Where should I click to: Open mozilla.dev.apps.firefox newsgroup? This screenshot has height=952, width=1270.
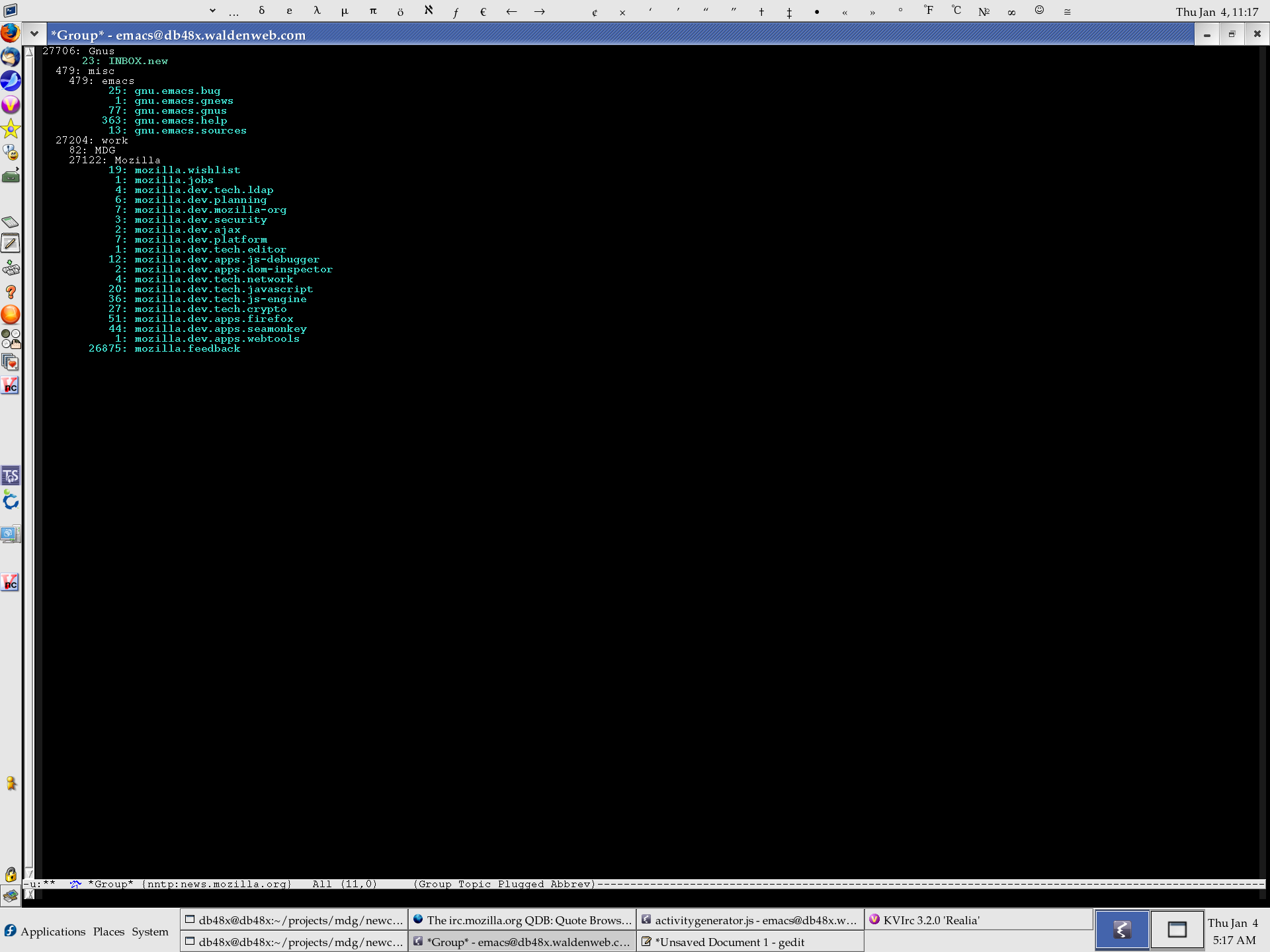pos(214,319)
